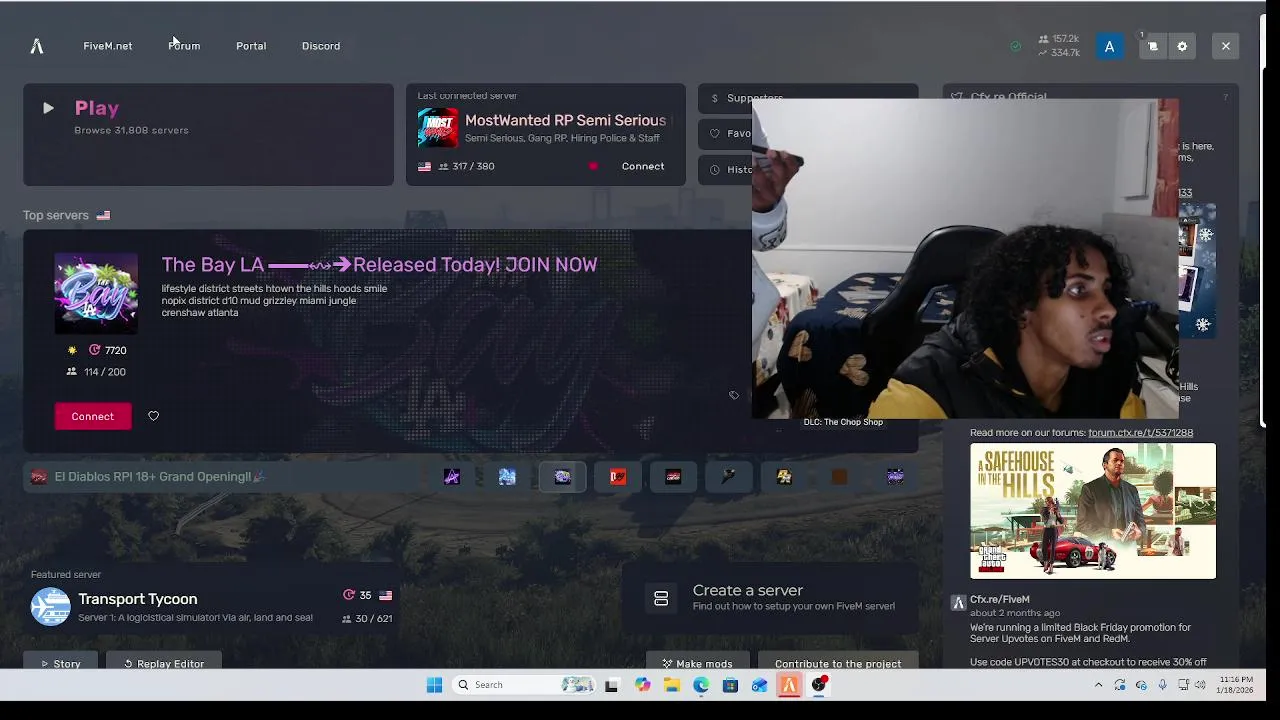1280x720 pixels.
Task: Click the History clock icon
Action: click(x=715, y=169)
